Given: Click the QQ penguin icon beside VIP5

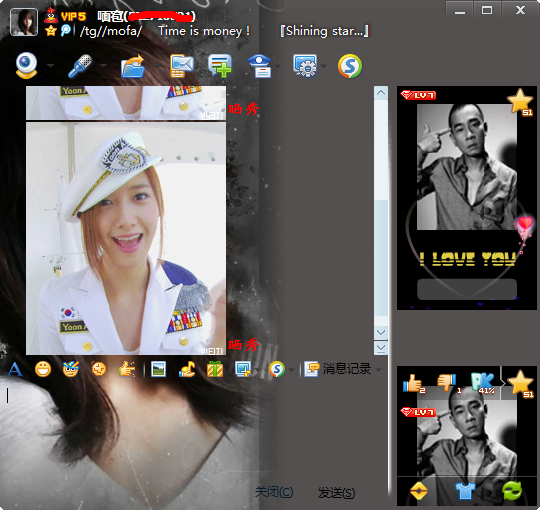Looking at the screenshot, I should coord(51,15).
